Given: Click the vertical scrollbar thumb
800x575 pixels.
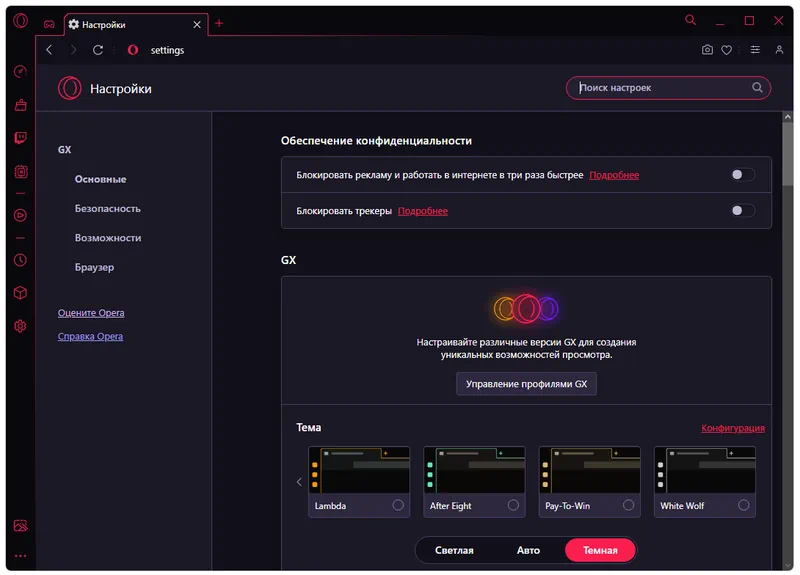Looking at the screenshot, I should 788,154.
